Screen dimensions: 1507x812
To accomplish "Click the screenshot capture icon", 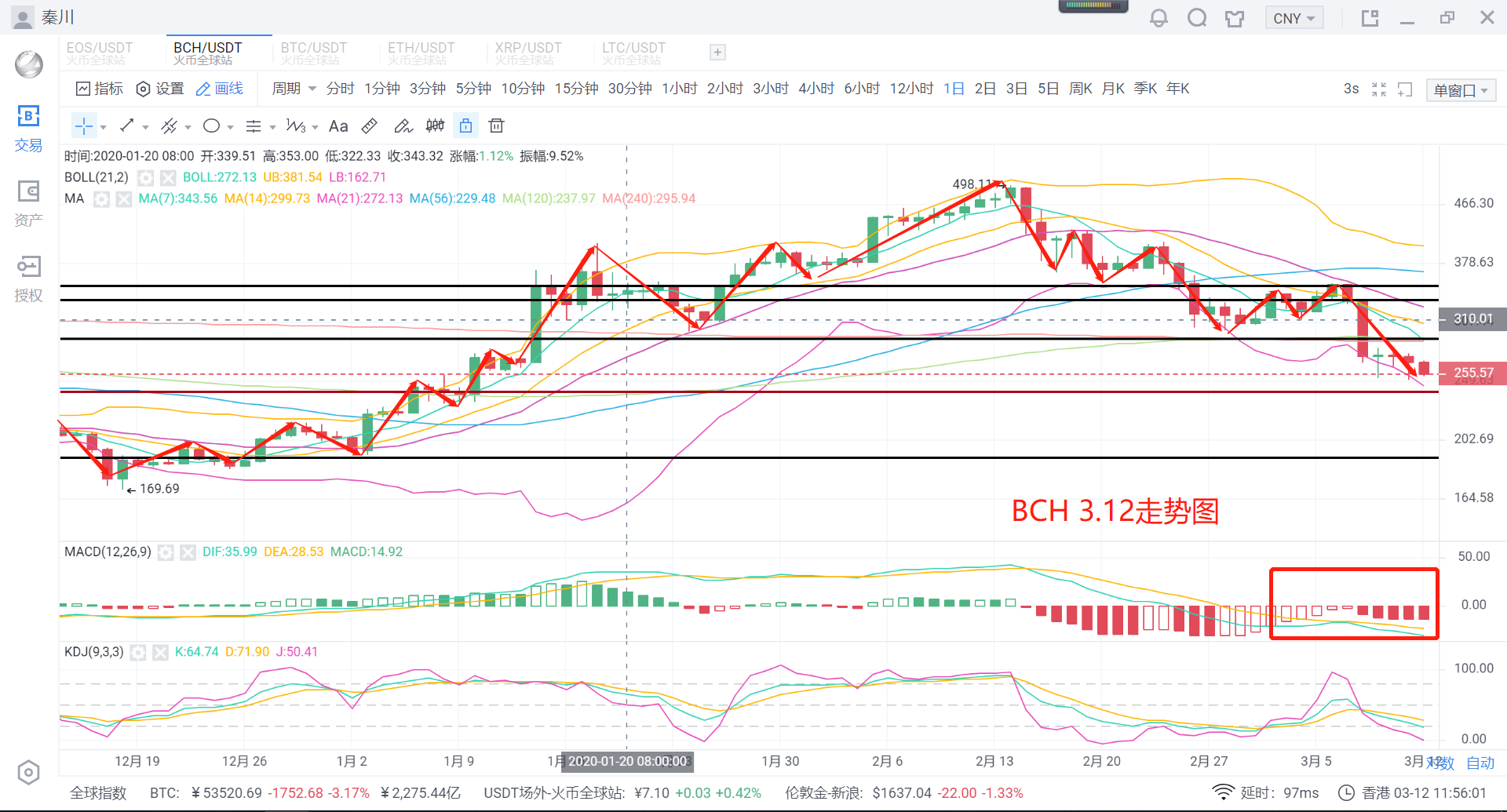I will pos(1405,89).
